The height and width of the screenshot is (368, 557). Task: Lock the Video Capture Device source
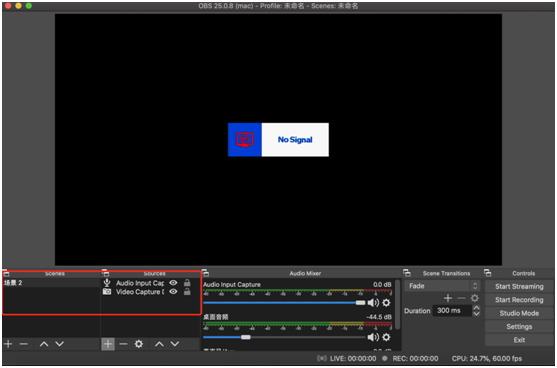pyautogui.click(x=187, y=292)
